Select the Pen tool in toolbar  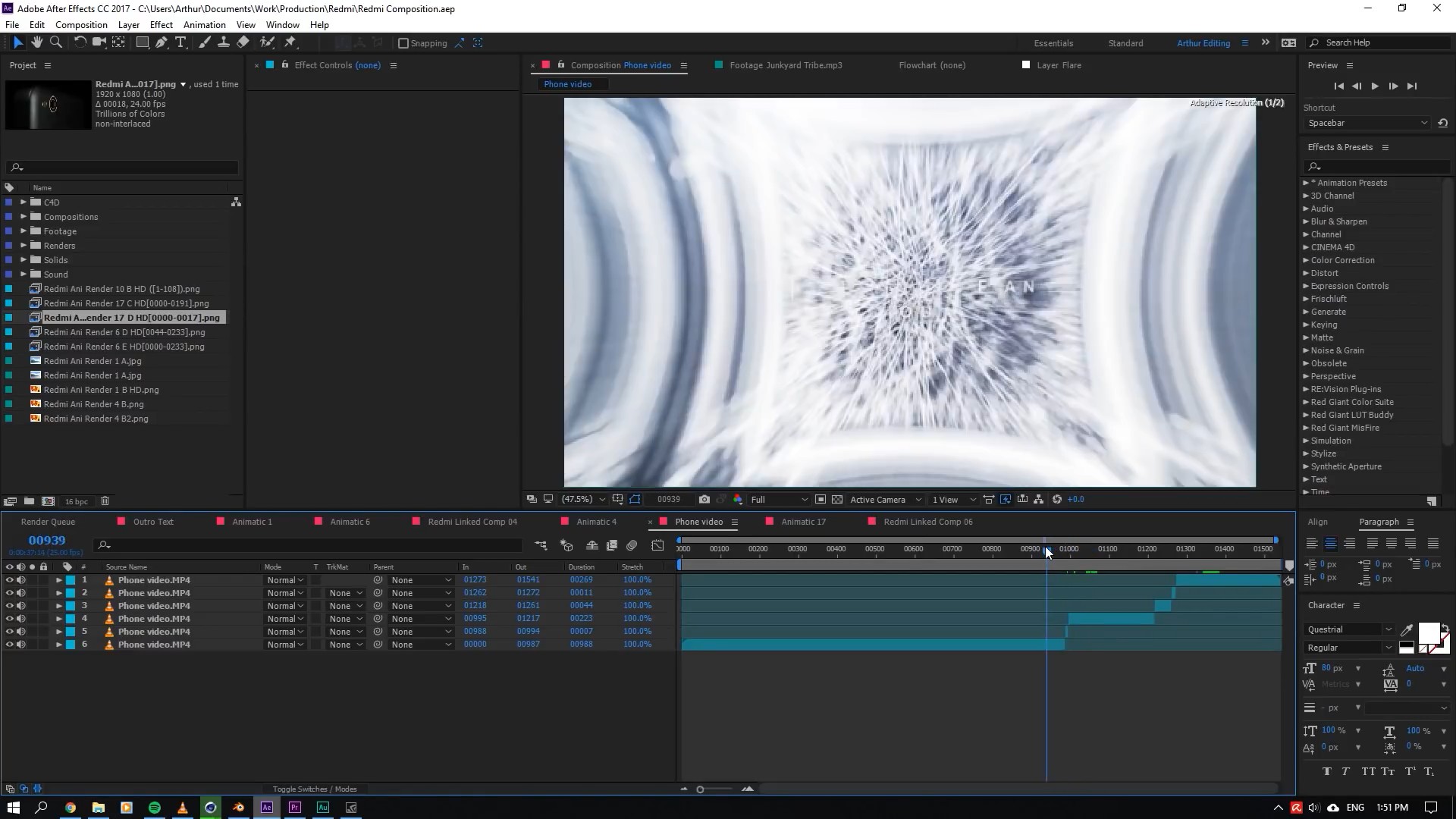162,43
